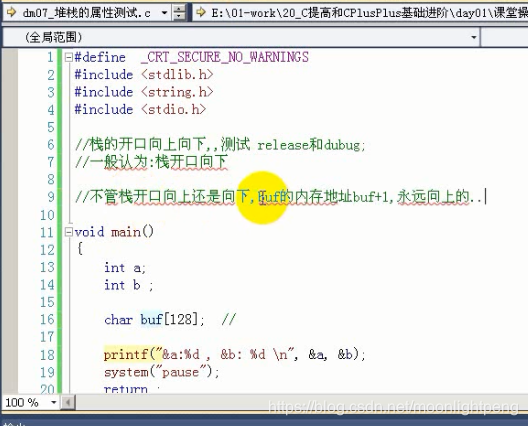Click the comment mentioning release和dubug
The width and height of the screenshot is (528, 426).
[x=220, y=145]
